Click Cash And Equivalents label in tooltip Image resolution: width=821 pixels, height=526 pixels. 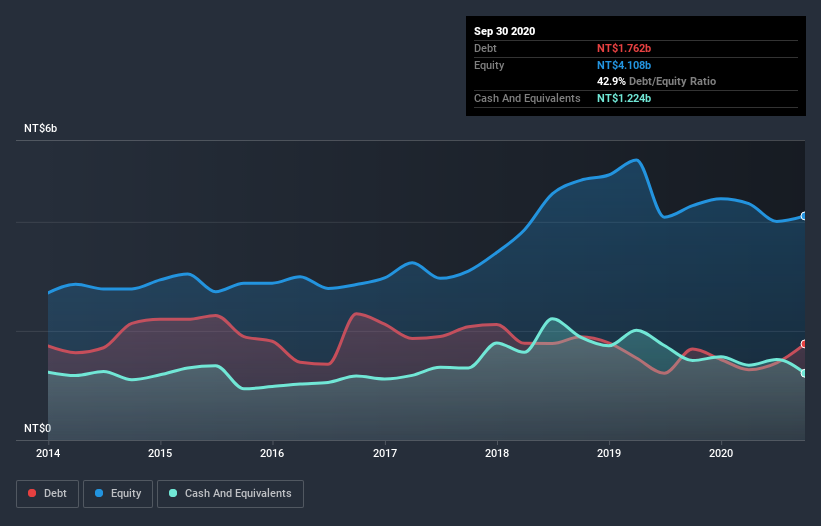click(x=527, y=98)
